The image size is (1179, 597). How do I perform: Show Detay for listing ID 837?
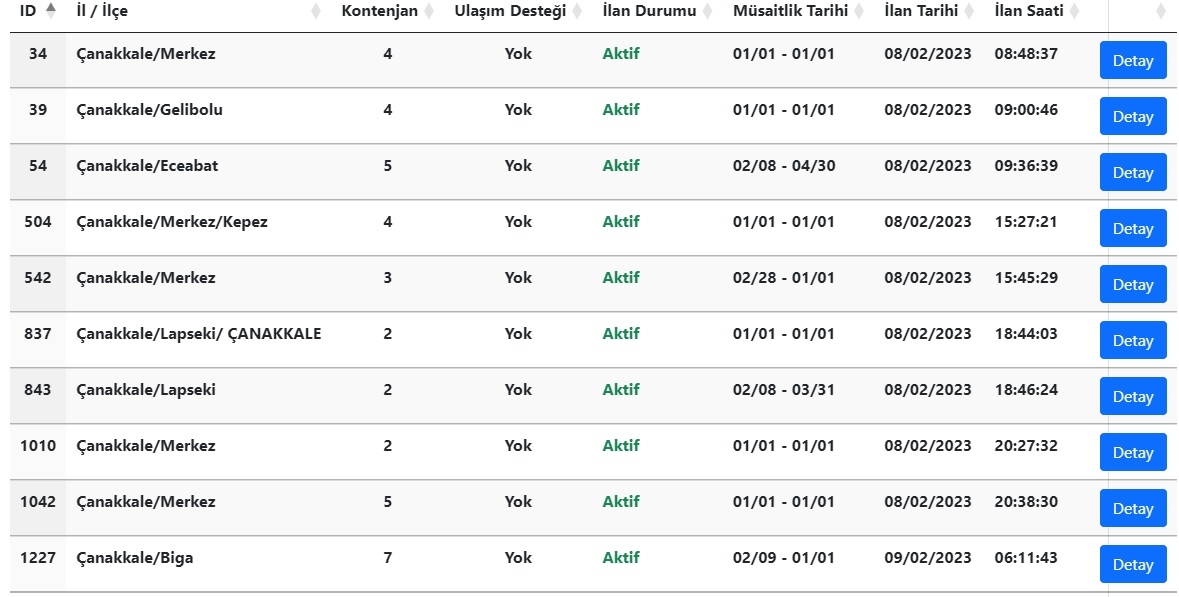1133,341
